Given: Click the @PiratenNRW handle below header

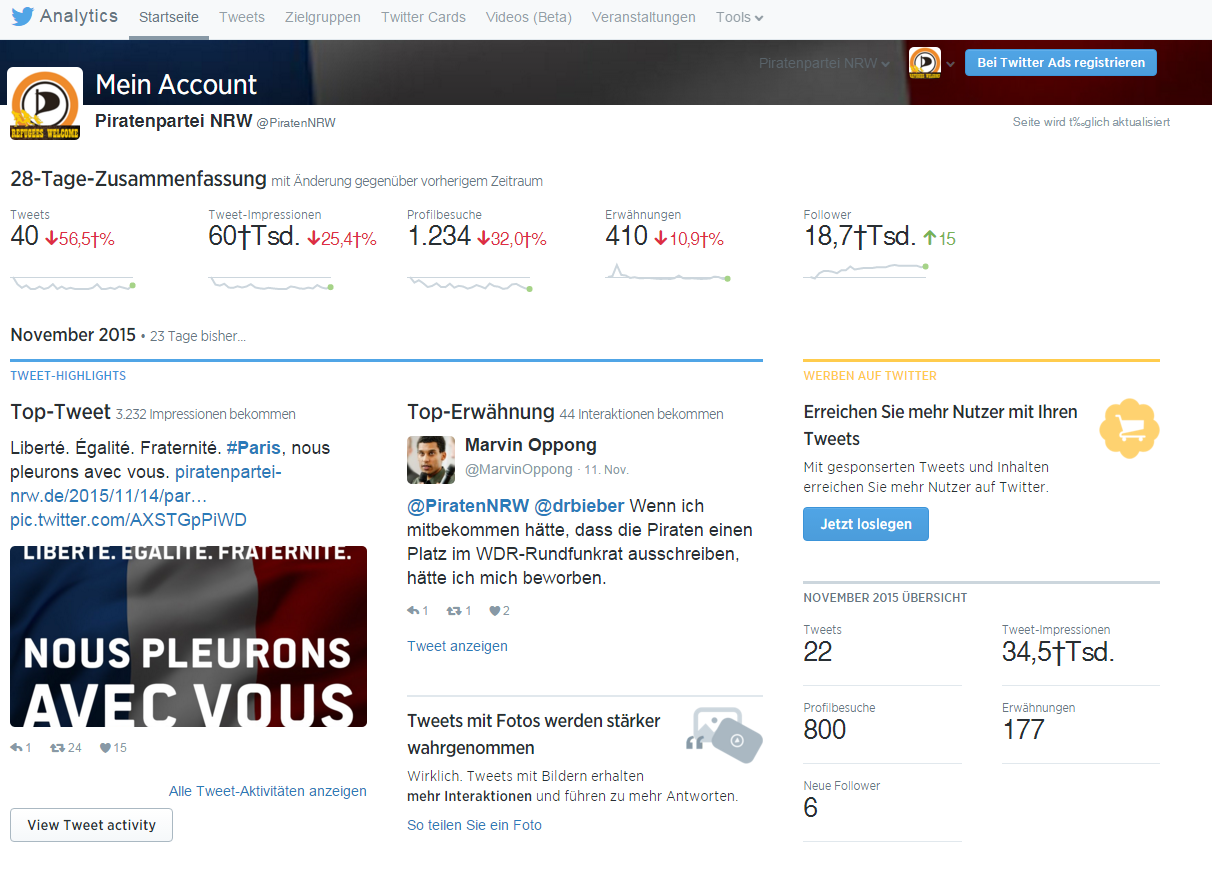Looking at the screenshot, I should tap(296, 123).
